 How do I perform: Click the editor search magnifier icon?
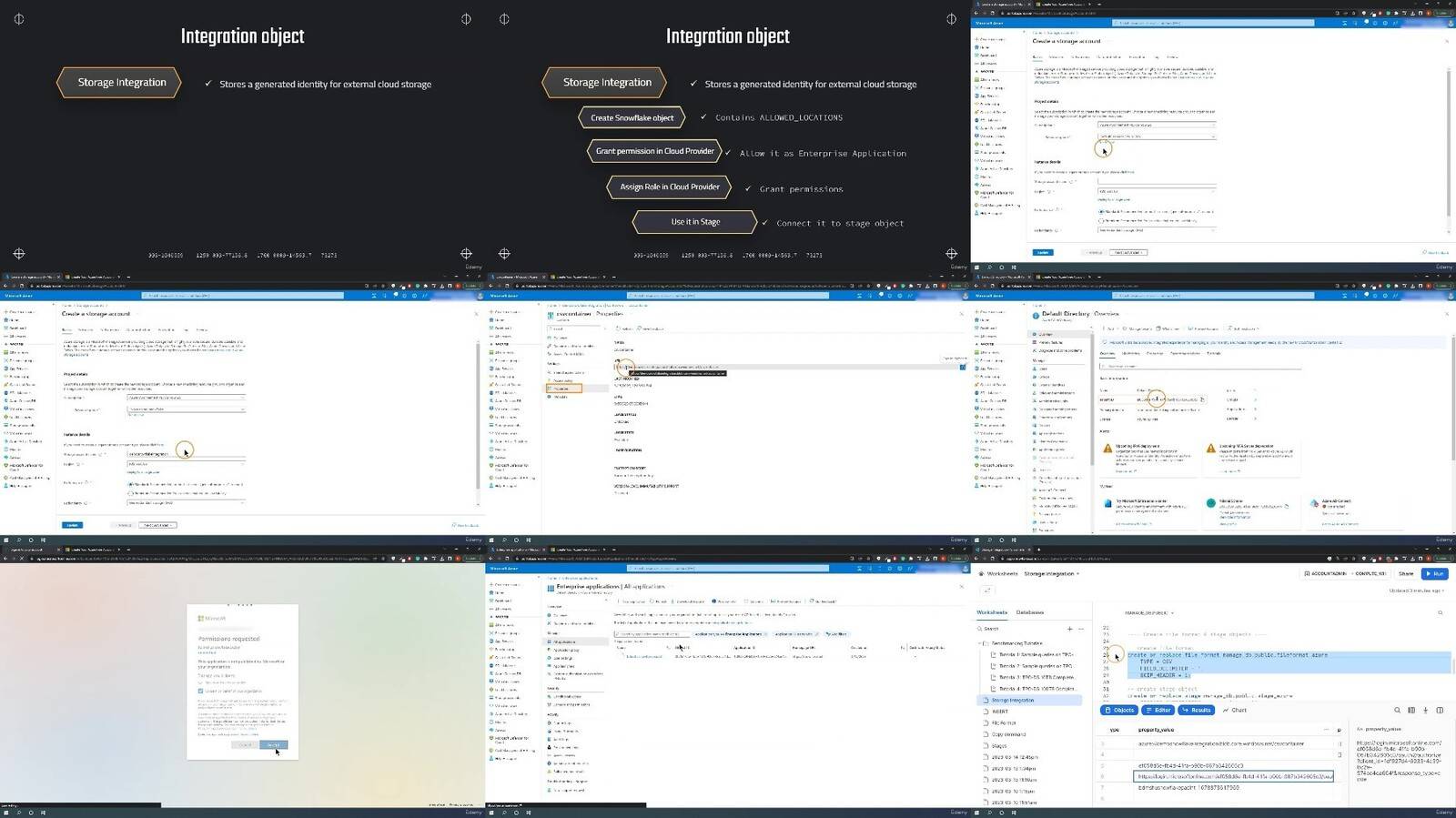coord(1440,612)
